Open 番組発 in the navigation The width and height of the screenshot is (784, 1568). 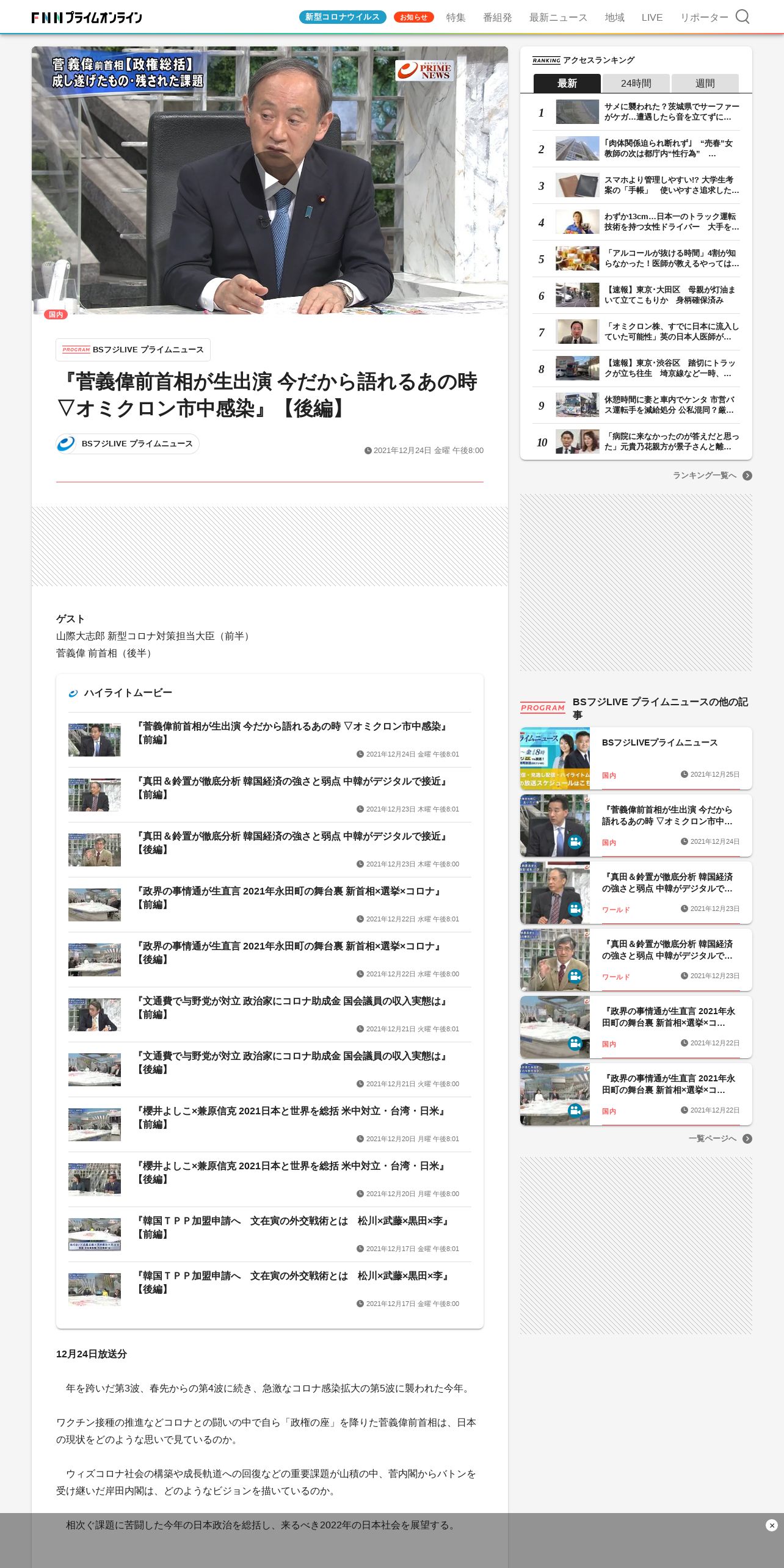[x=498, y=18]
